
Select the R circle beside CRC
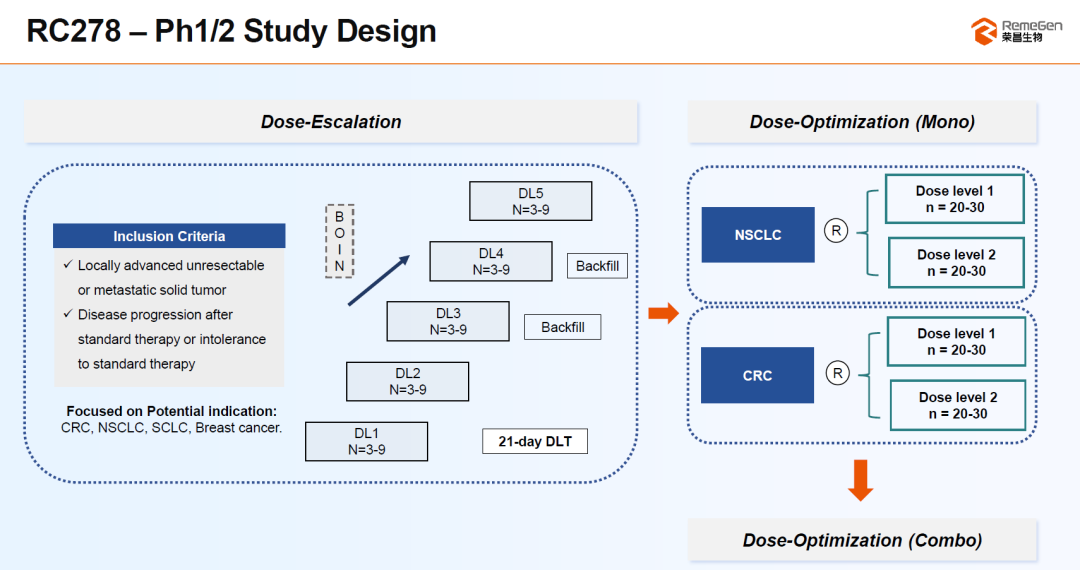coord(837,373)
